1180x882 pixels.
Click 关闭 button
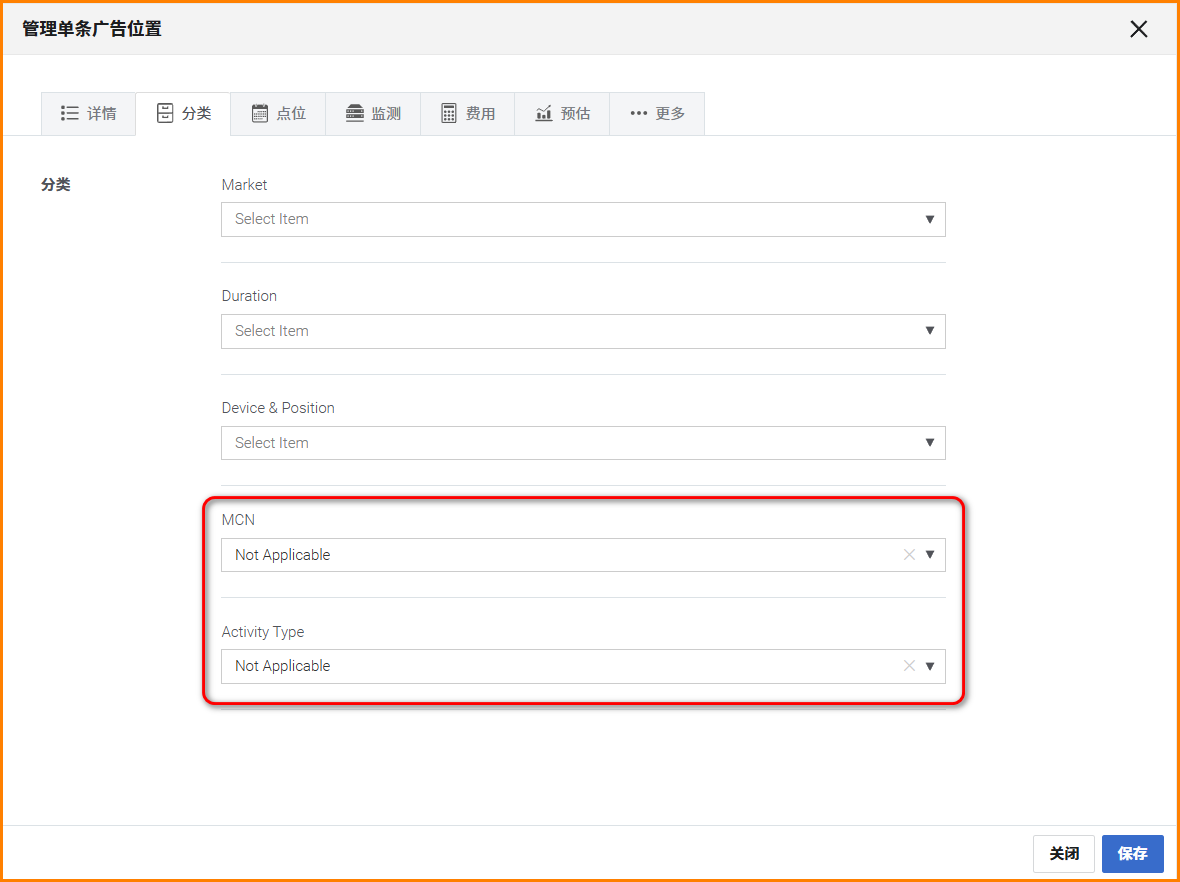[x=1063, y=853]
